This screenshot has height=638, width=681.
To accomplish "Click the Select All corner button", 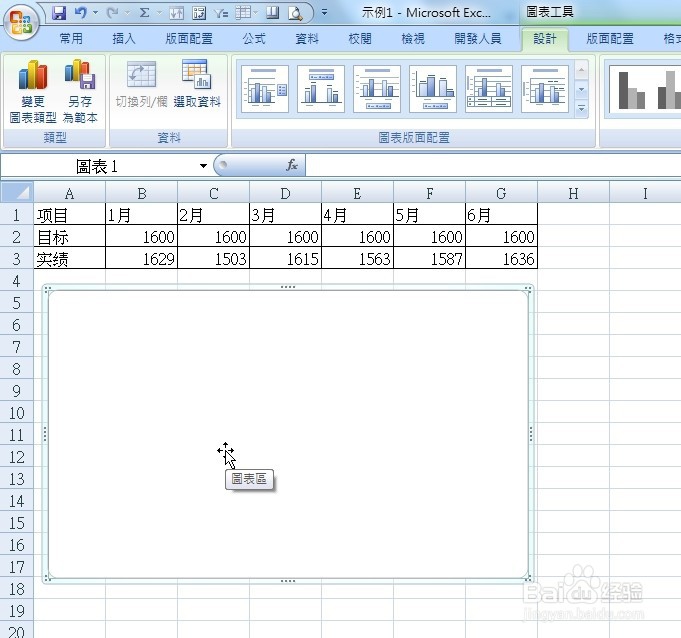I will [17, 192].
